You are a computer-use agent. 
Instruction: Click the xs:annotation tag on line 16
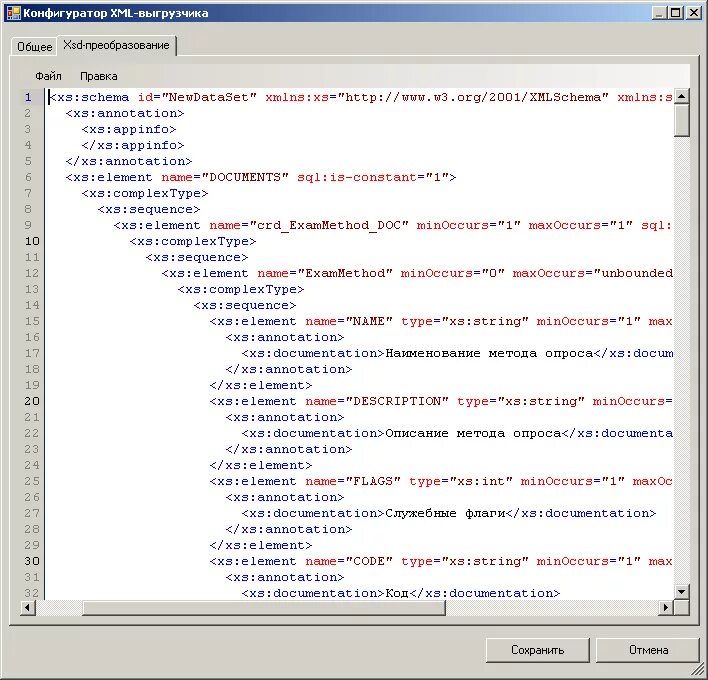coord(284,337)
